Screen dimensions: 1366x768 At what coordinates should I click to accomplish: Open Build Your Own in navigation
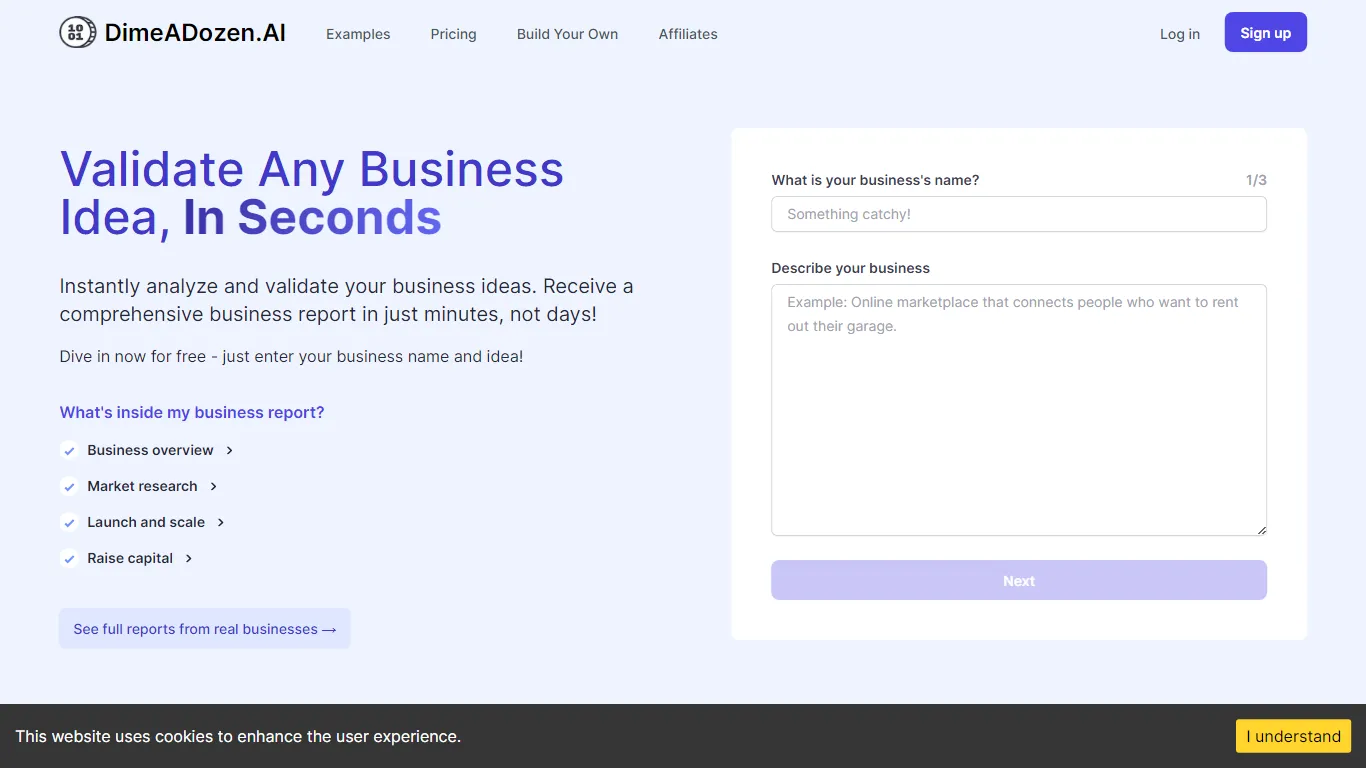click(x=567, y=34)
